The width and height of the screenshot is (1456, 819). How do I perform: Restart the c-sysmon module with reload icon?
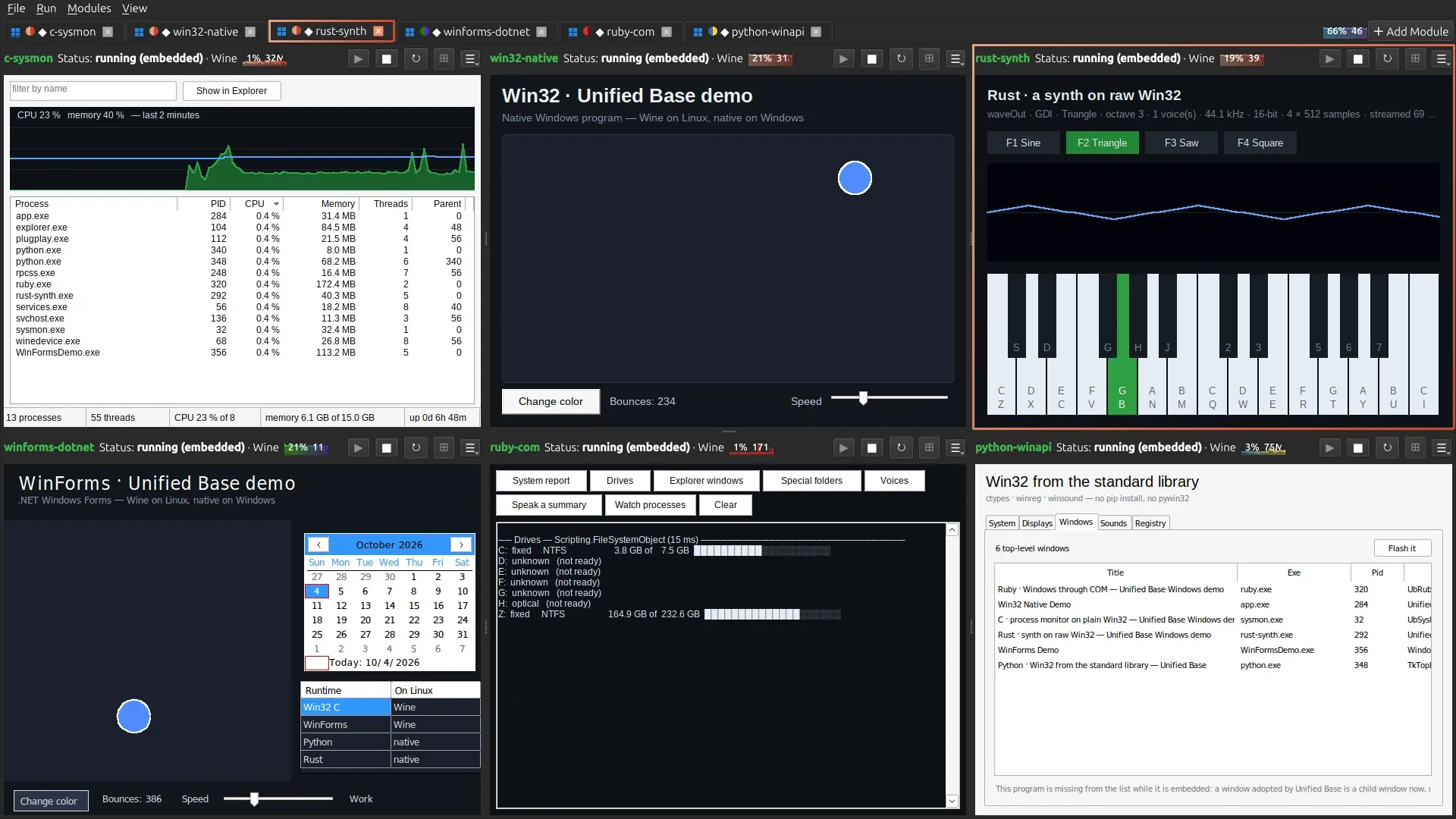click(x=415, y=58)
